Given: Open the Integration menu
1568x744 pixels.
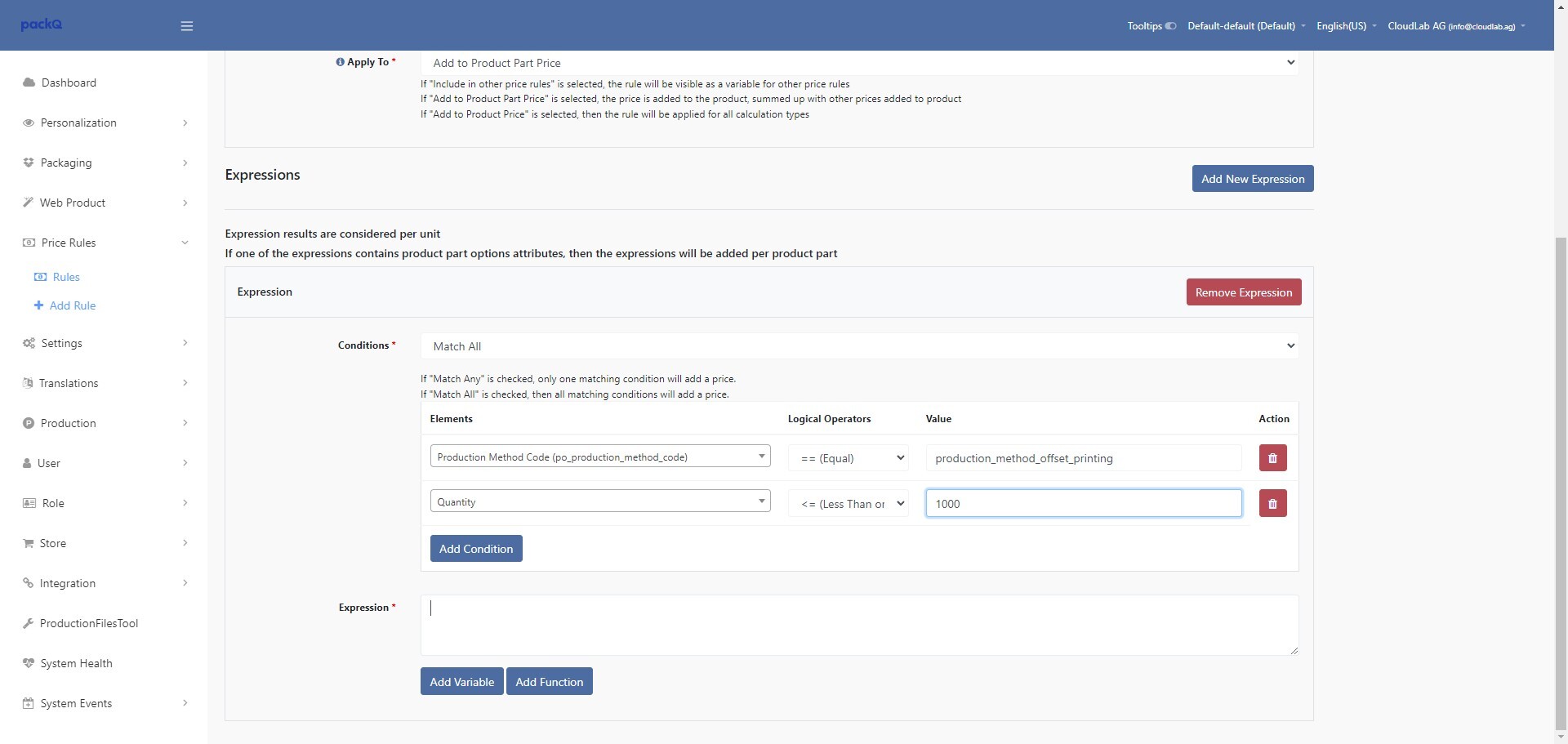Looking at the screenshot, I should pyautogui.click(x=68, y=583).
